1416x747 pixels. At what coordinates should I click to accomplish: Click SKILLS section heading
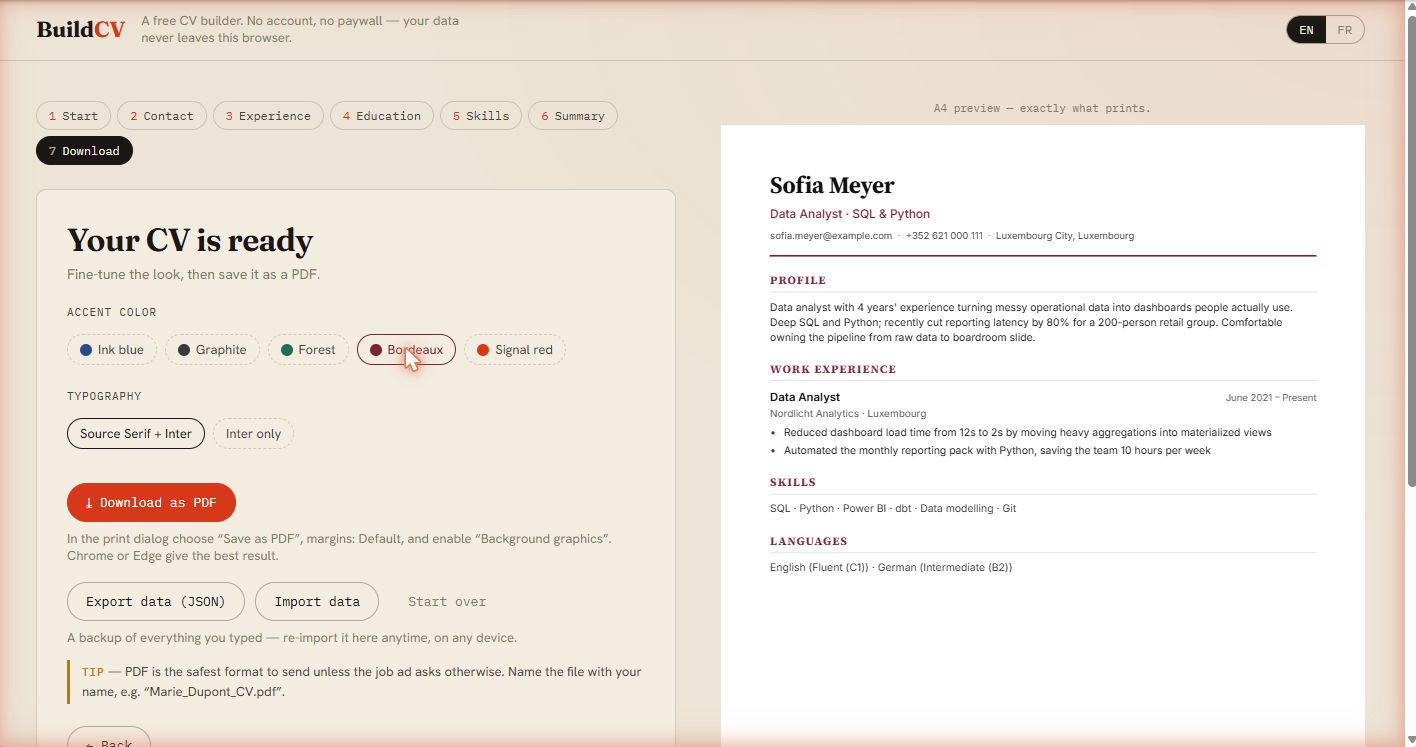pyautogui.click(x=793, y=483)
